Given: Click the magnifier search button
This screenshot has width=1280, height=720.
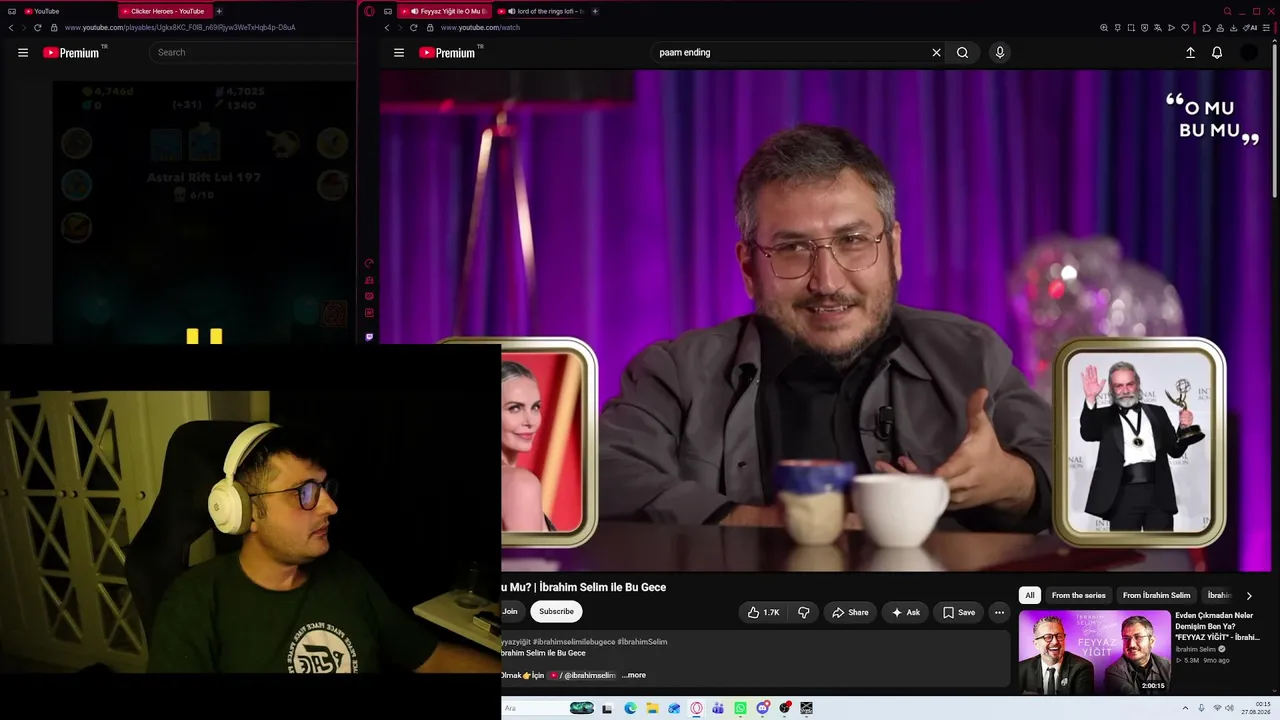Looking at the screenshot, I should click(962, 53).
